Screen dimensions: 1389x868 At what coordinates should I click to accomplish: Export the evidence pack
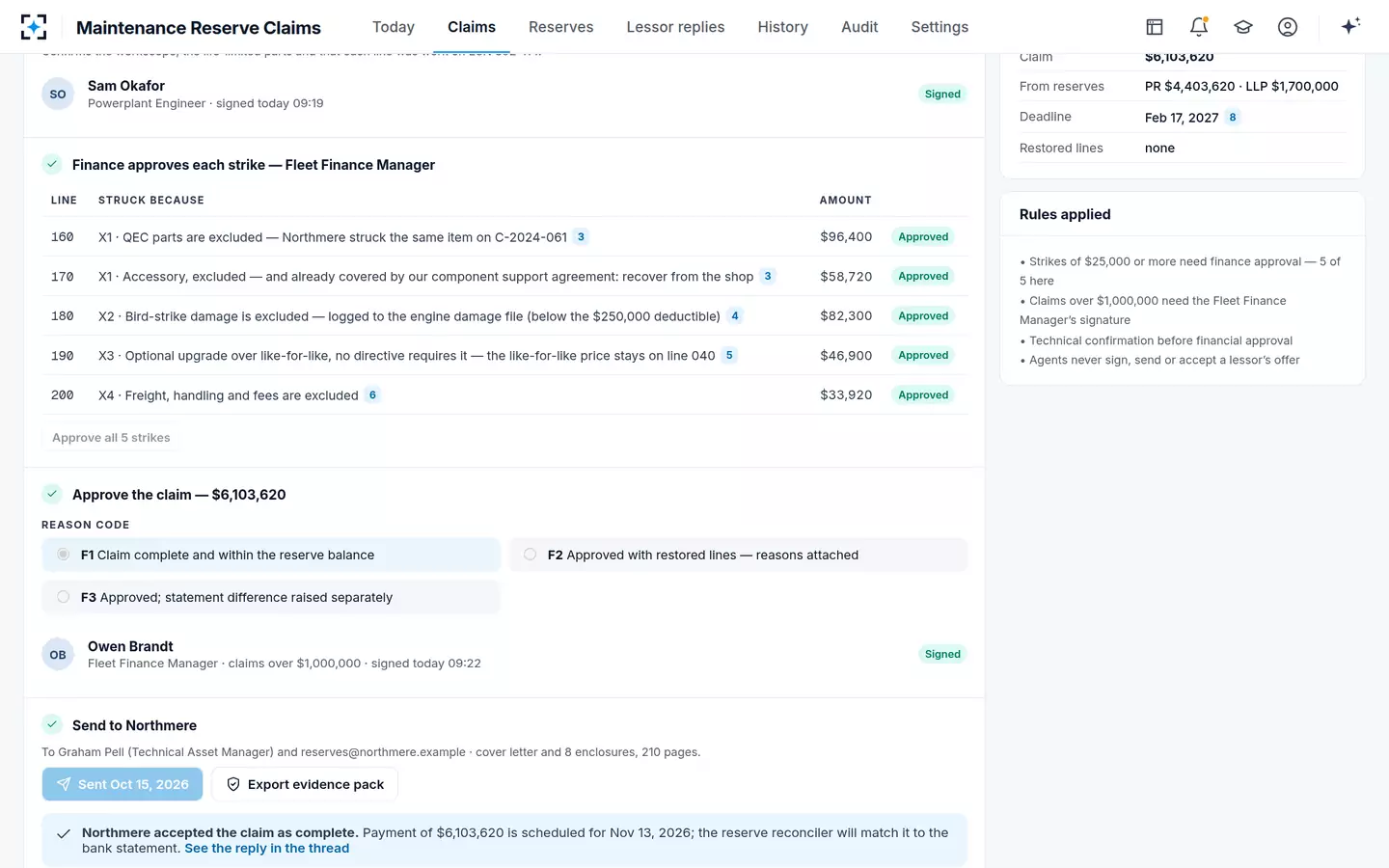[x=305, y=784]
